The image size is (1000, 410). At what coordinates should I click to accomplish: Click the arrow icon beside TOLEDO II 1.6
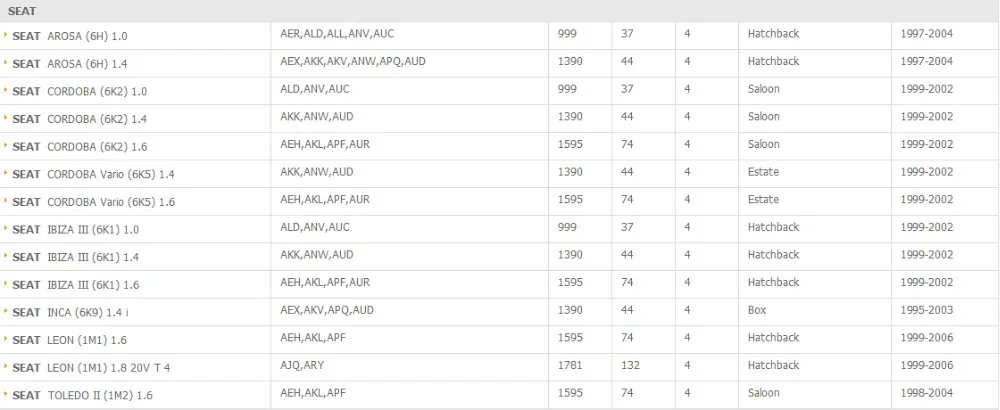click(6, 394)
